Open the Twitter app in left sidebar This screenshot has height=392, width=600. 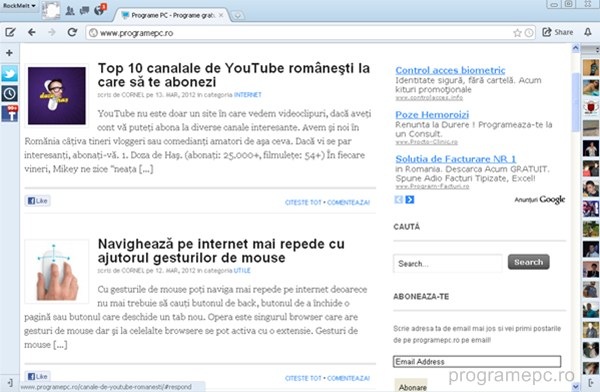coord(10,73)
